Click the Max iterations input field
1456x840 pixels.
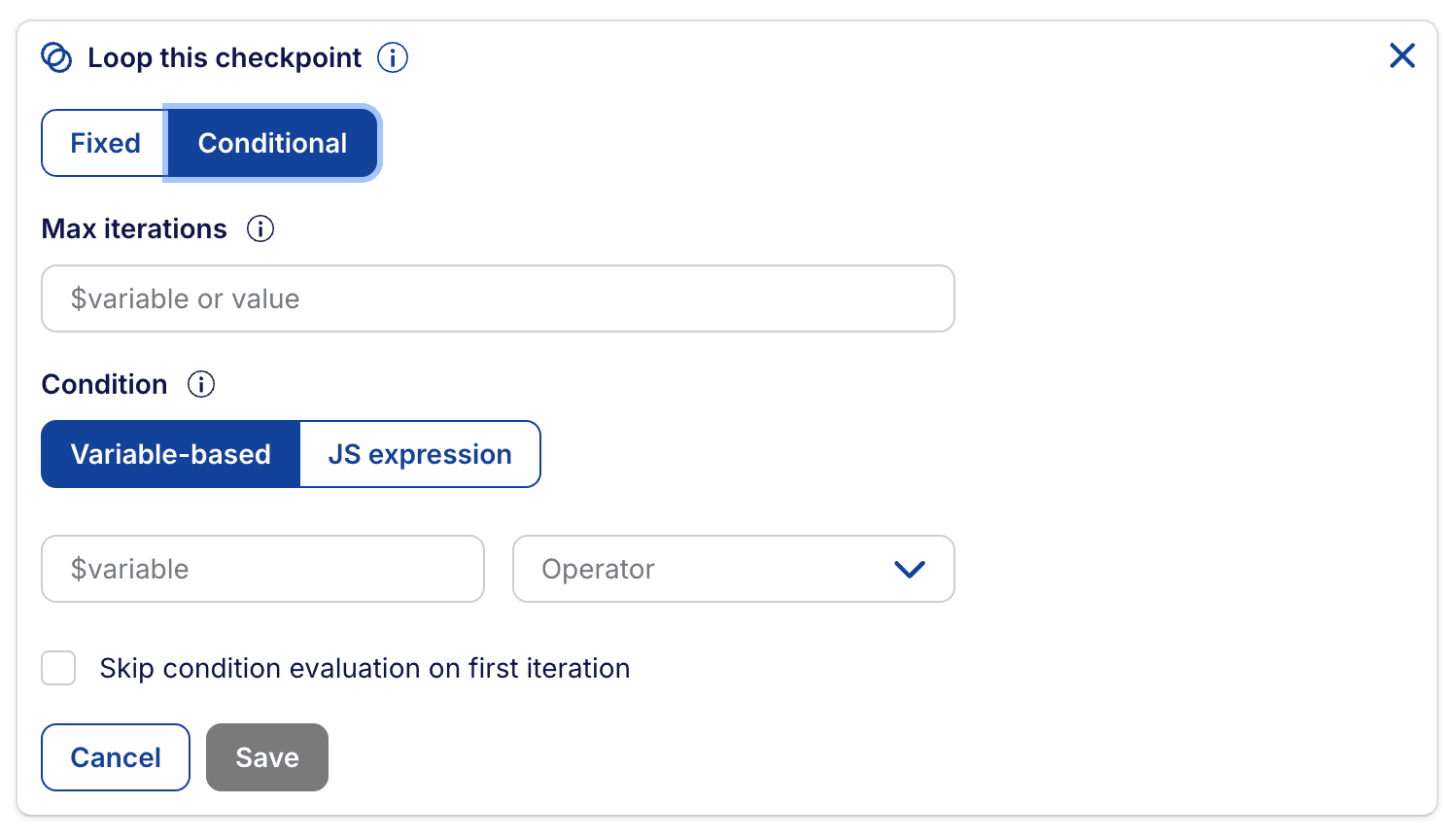(x=498, y=298)
